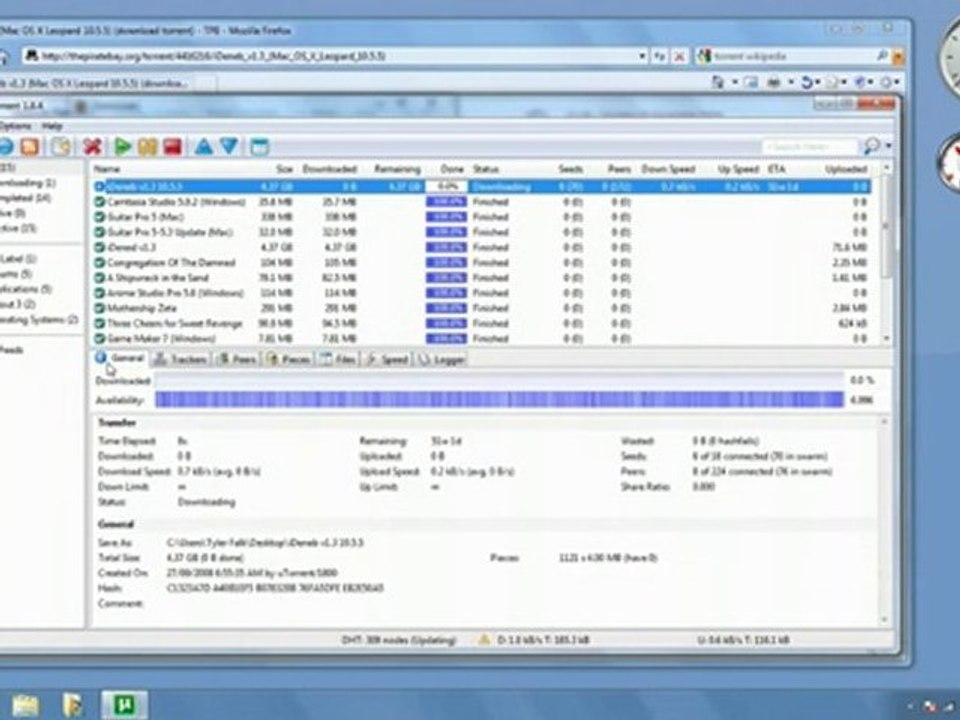Switch to the Speed tab

coord(387,359)
